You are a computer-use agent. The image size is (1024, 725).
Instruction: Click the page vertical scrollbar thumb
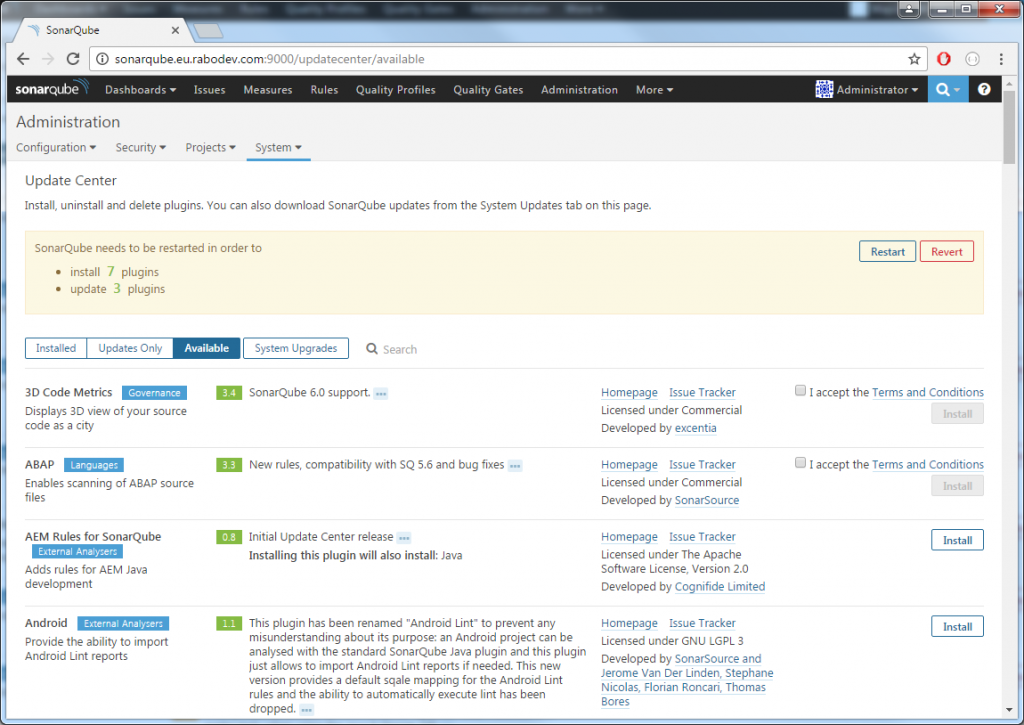[x=1010, y=127]
